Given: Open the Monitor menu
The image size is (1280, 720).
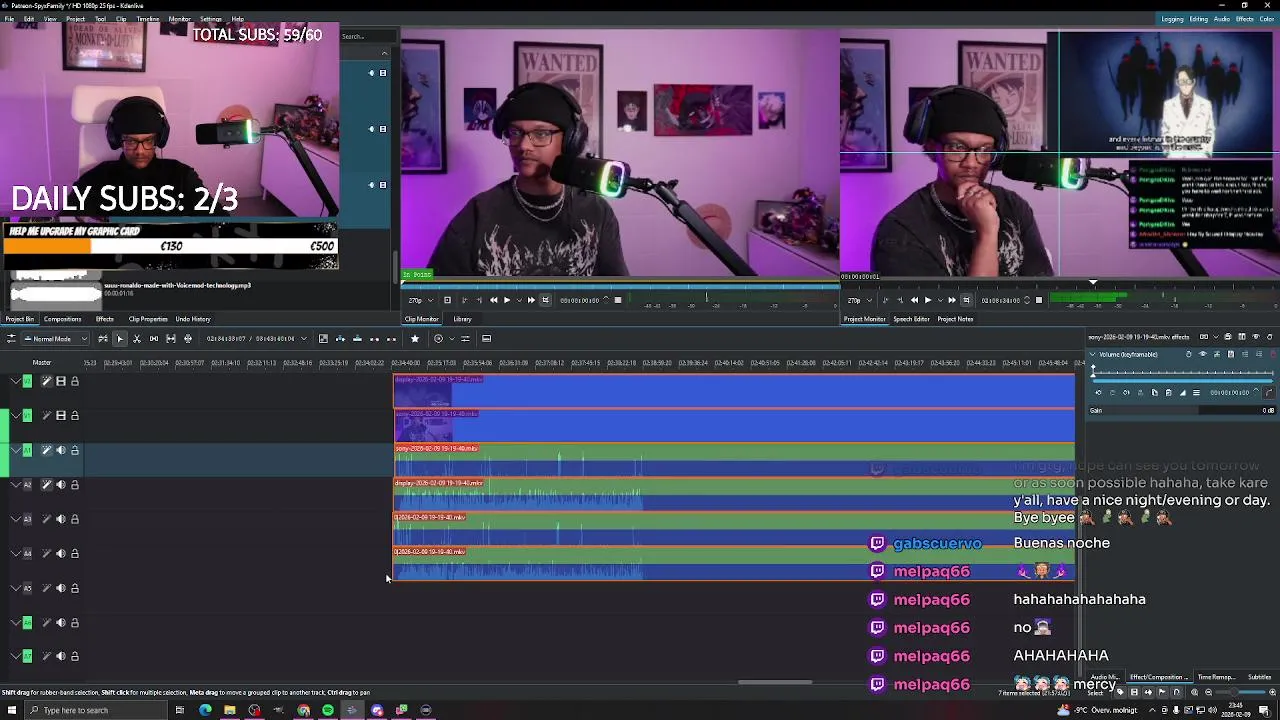Looking at the screenshot, I should pos(179,19).
